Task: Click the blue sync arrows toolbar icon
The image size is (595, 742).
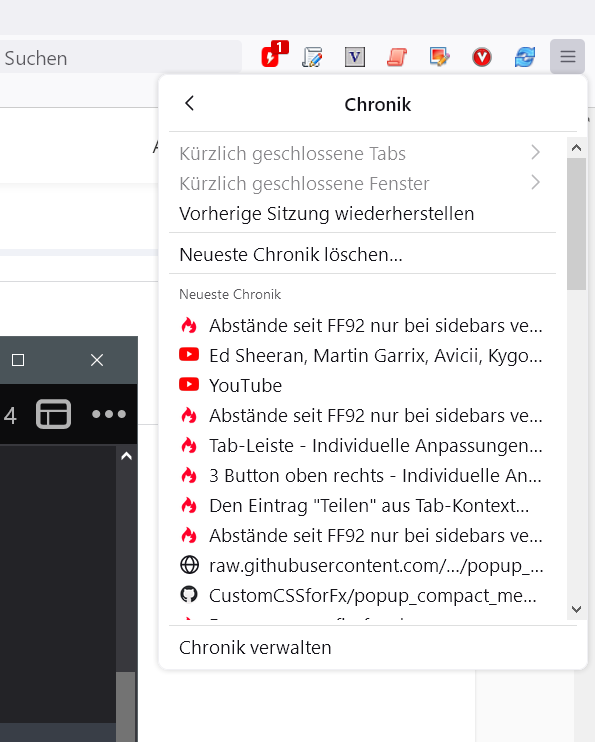Action: tap(524, 57)
